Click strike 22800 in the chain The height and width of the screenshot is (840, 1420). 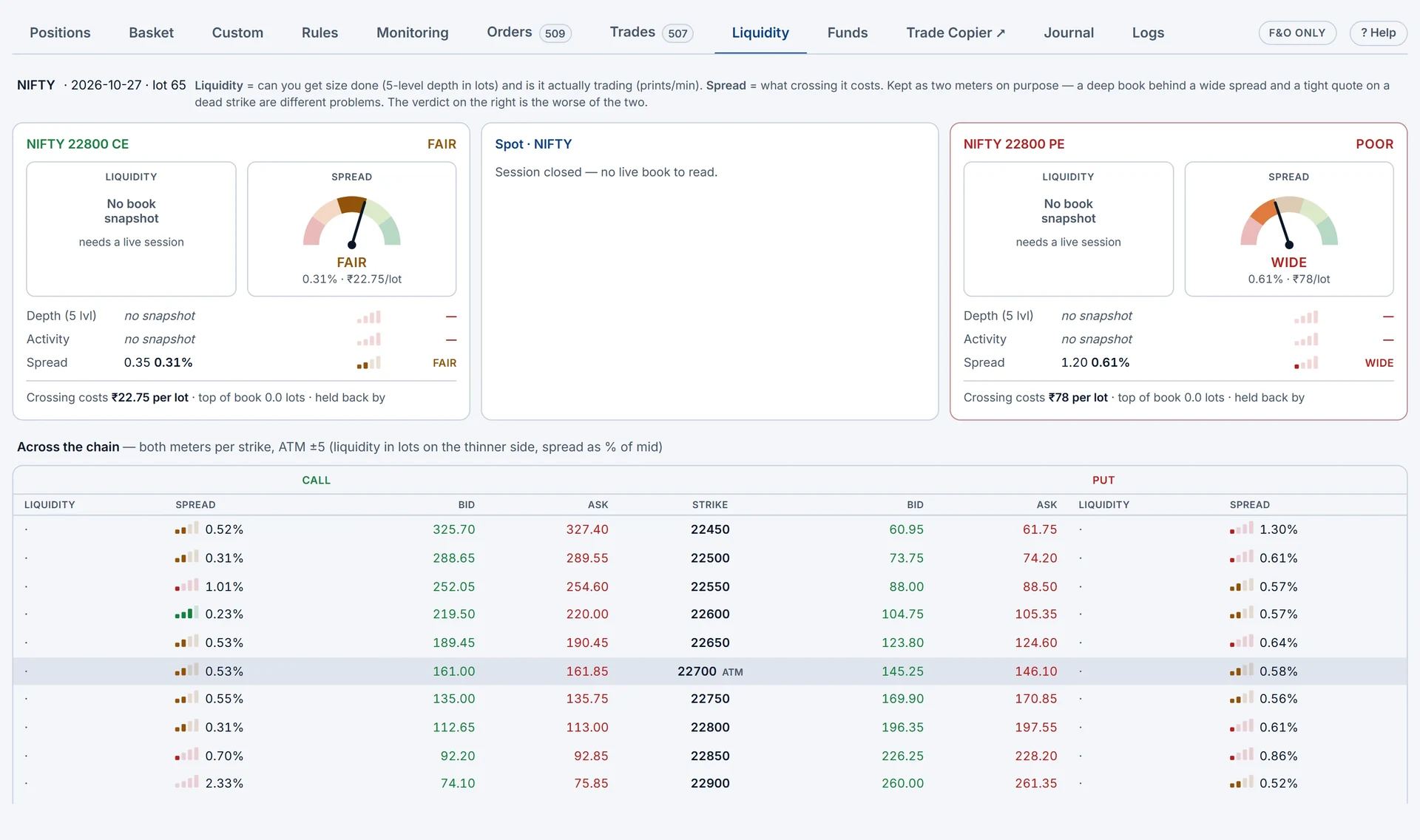click(x=710, y=728)
